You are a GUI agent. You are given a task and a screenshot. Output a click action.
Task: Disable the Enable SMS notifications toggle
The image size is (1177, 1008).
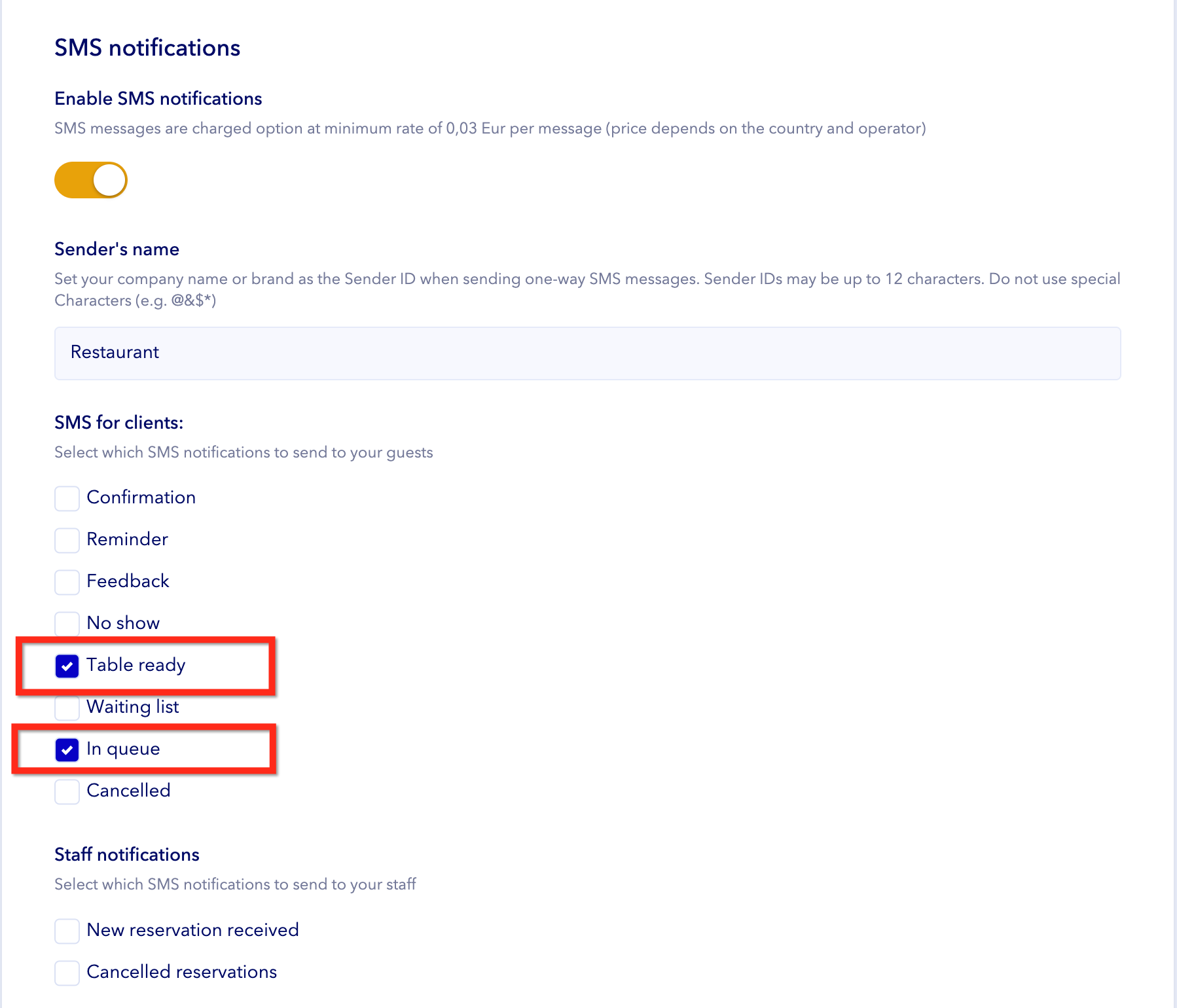click(91, 180)
